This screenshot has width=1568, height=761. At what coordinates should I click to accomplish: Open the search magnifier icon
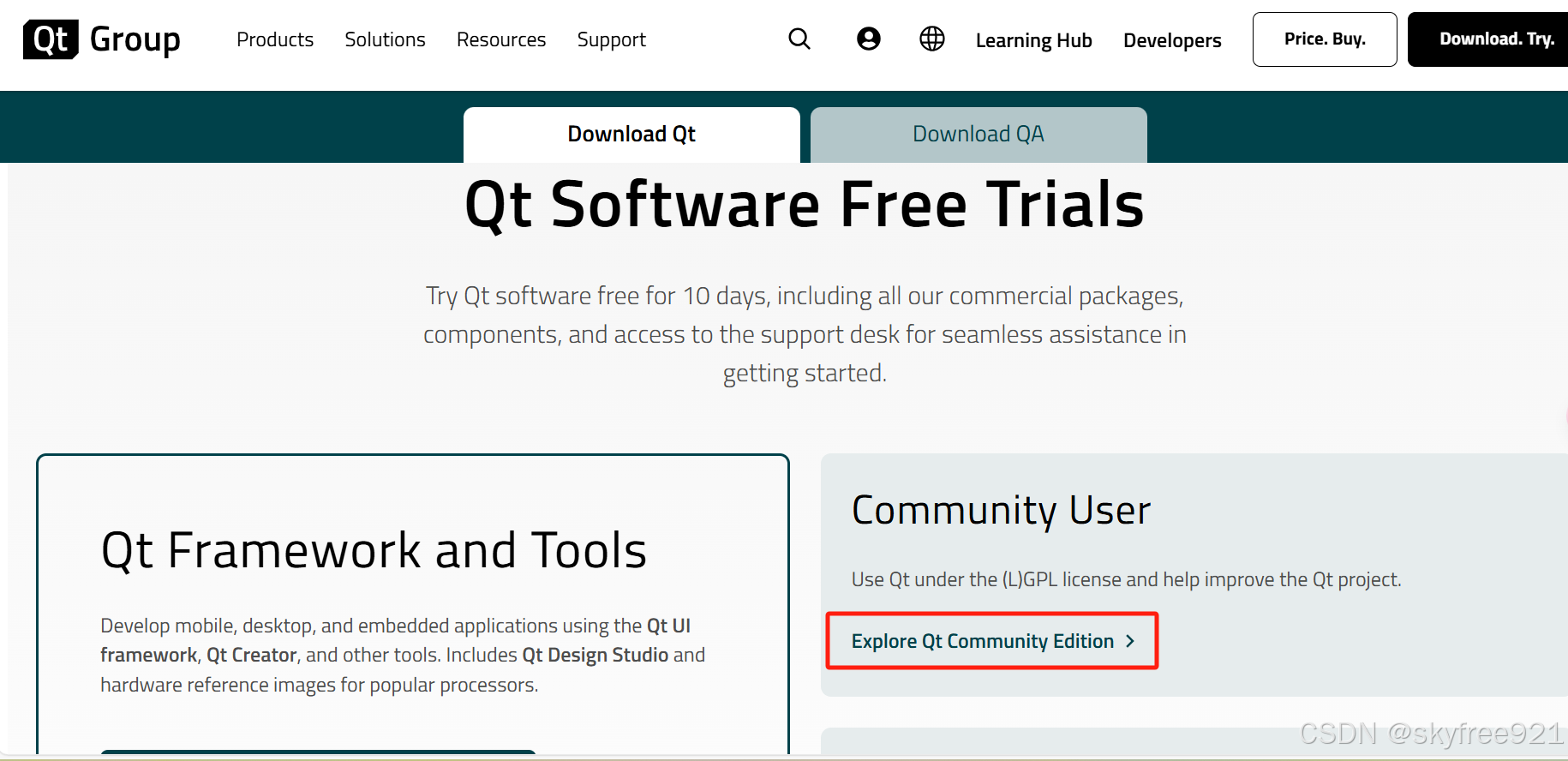(799, 39)
